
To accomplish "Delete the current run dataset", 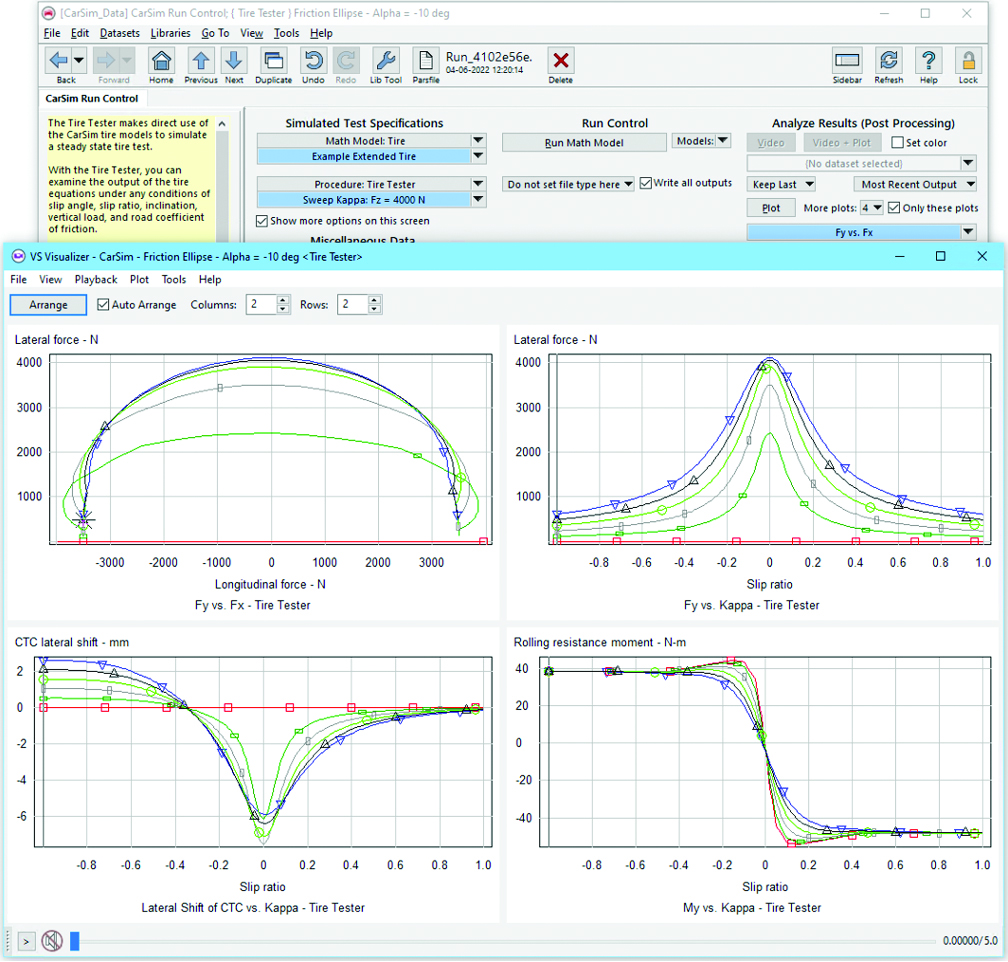I will [561, 61].
